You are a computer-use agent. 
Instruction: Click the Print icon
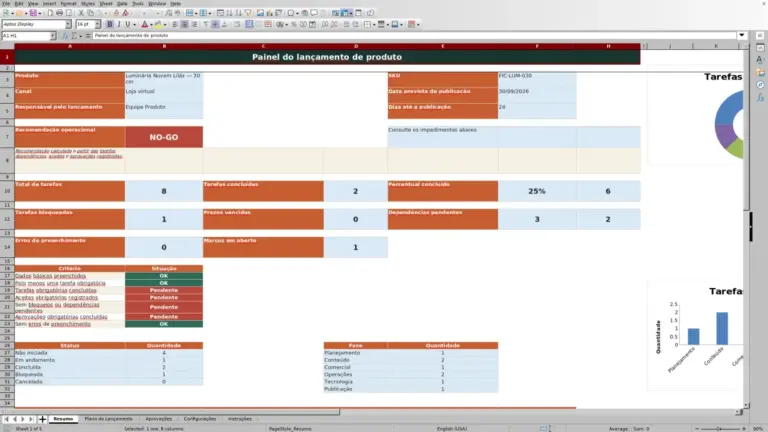pos(59,13)
